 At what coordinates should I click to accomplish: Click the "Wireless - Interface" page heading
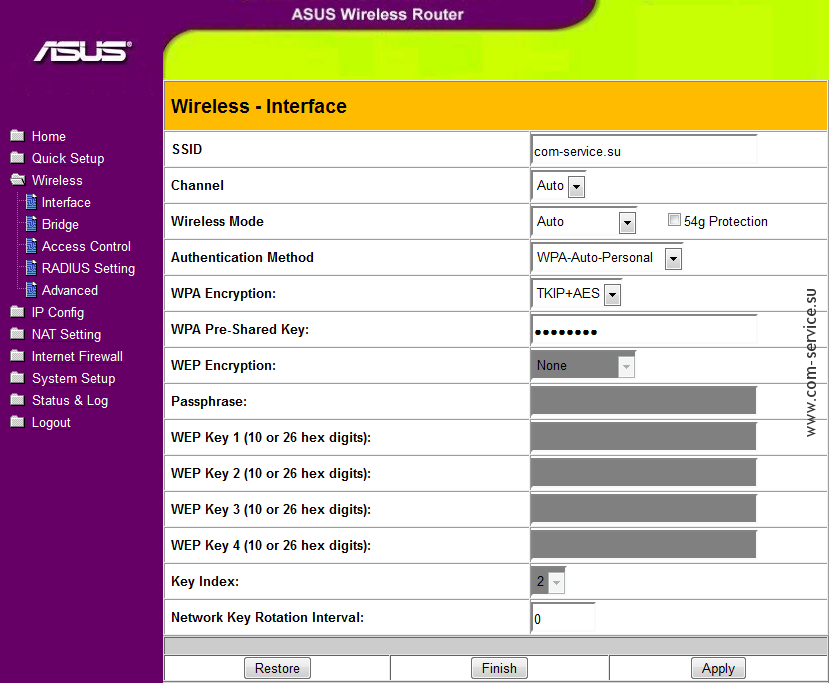tap(259, 106)
